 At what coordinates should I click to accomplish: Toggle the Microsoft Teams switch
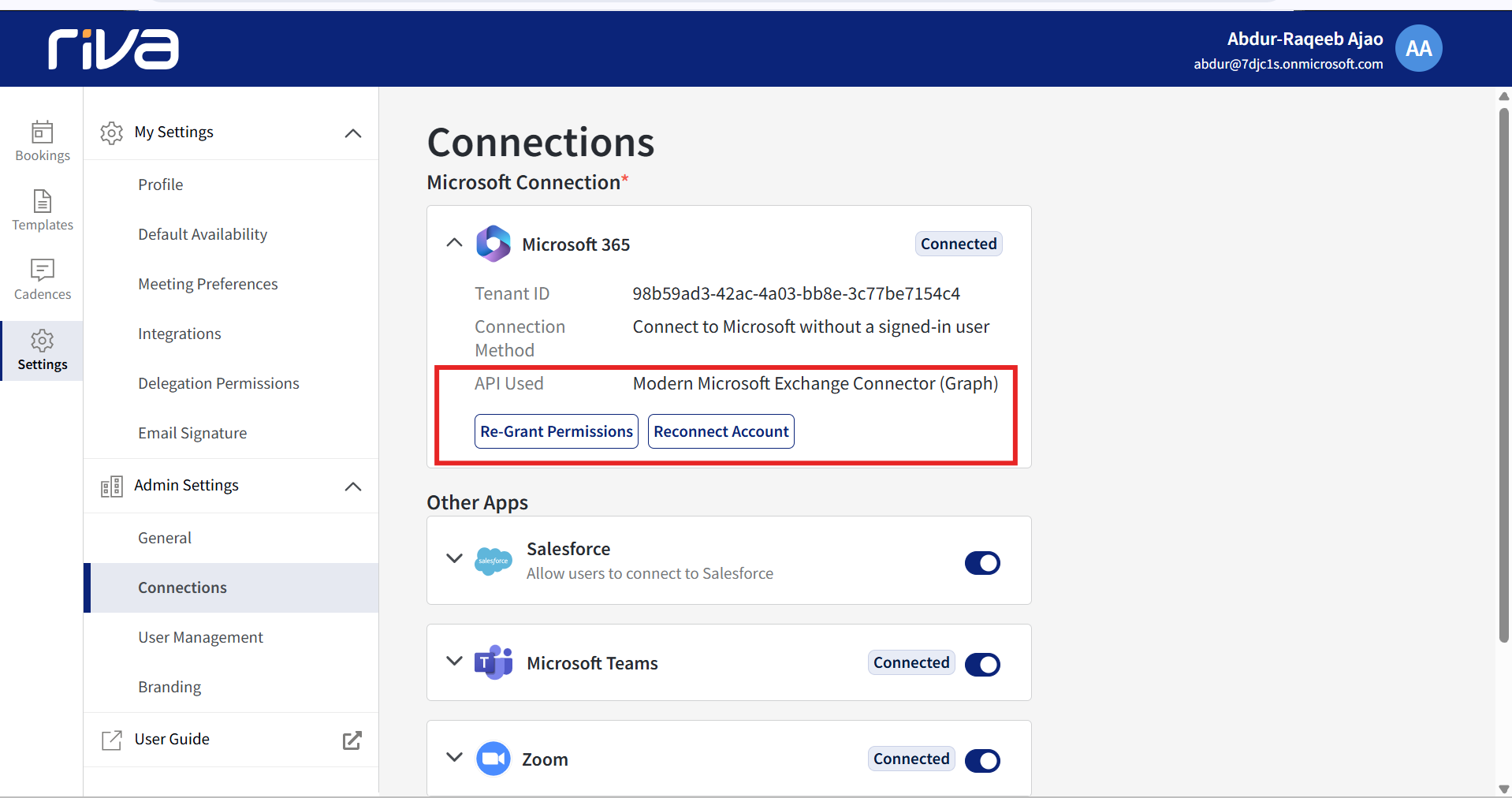[x=982, y=665]
